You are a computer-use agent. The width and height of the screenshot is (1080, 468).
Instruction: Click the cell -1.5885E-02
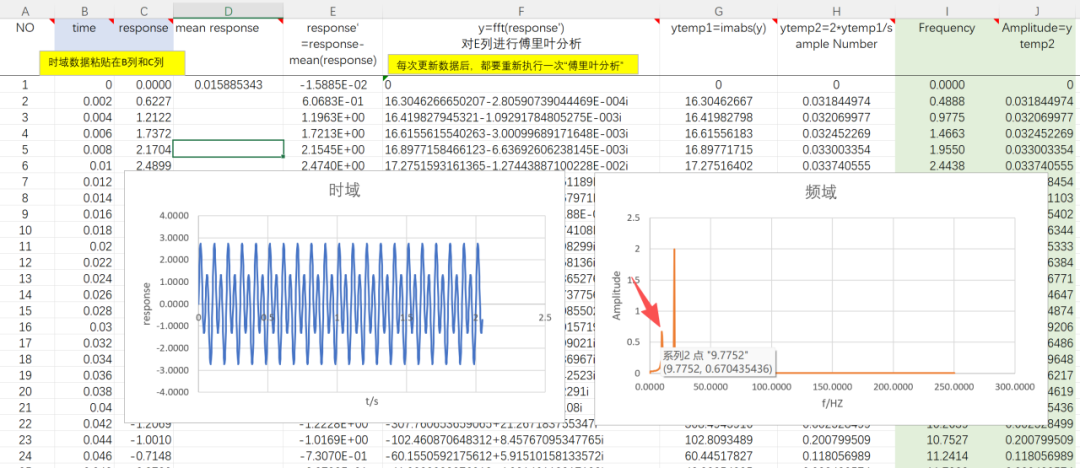click(x=333, y=85)
